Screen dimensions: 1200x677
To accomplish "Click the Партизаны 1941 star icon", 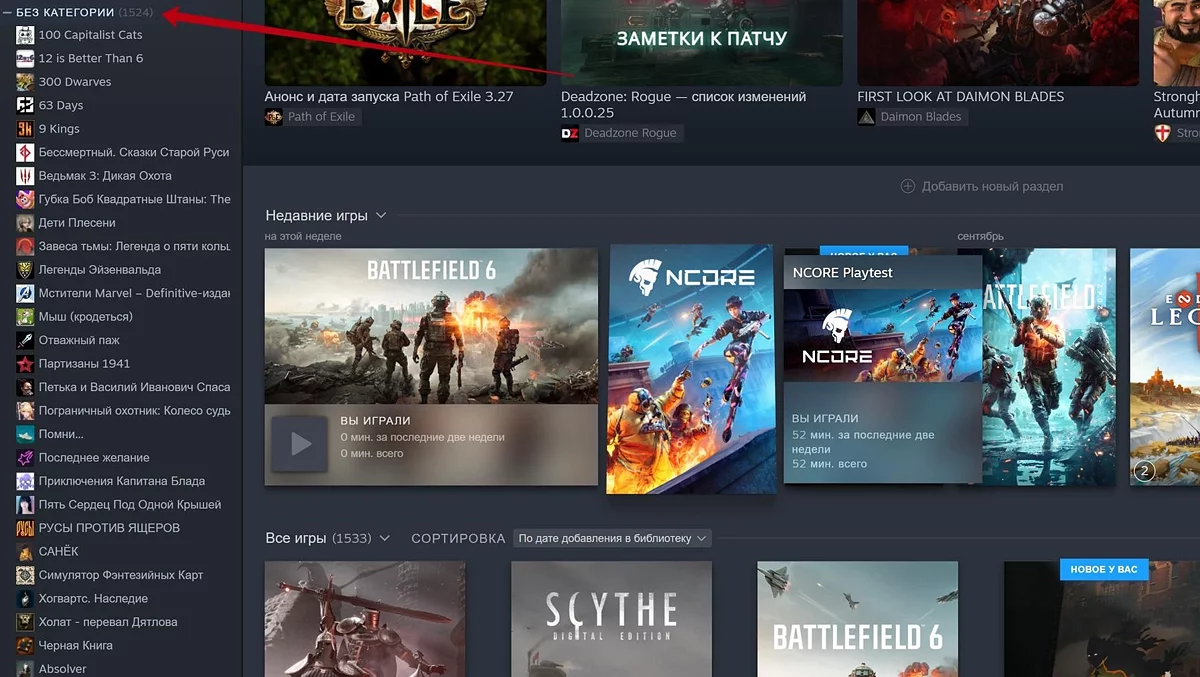I will tap(25, 364).
